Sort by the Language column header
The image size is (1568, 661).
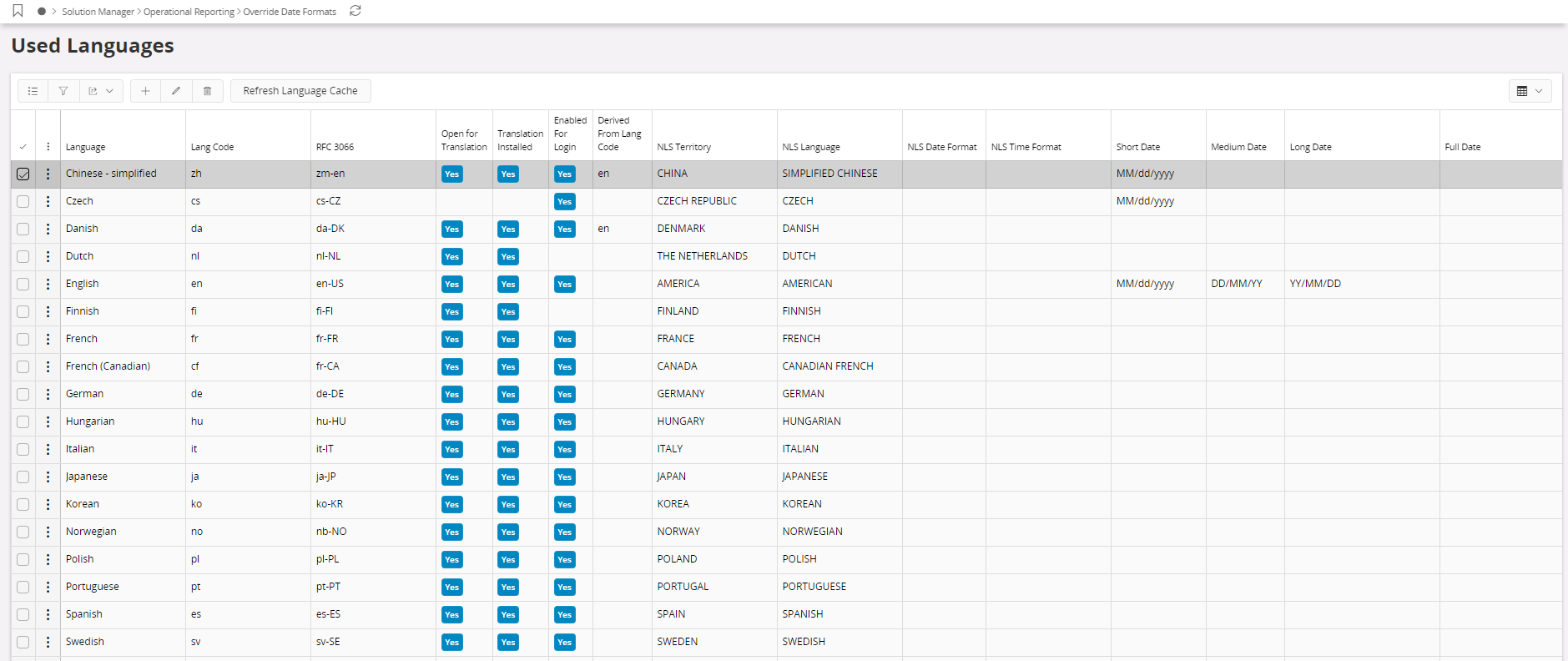(x=86, y=147)
